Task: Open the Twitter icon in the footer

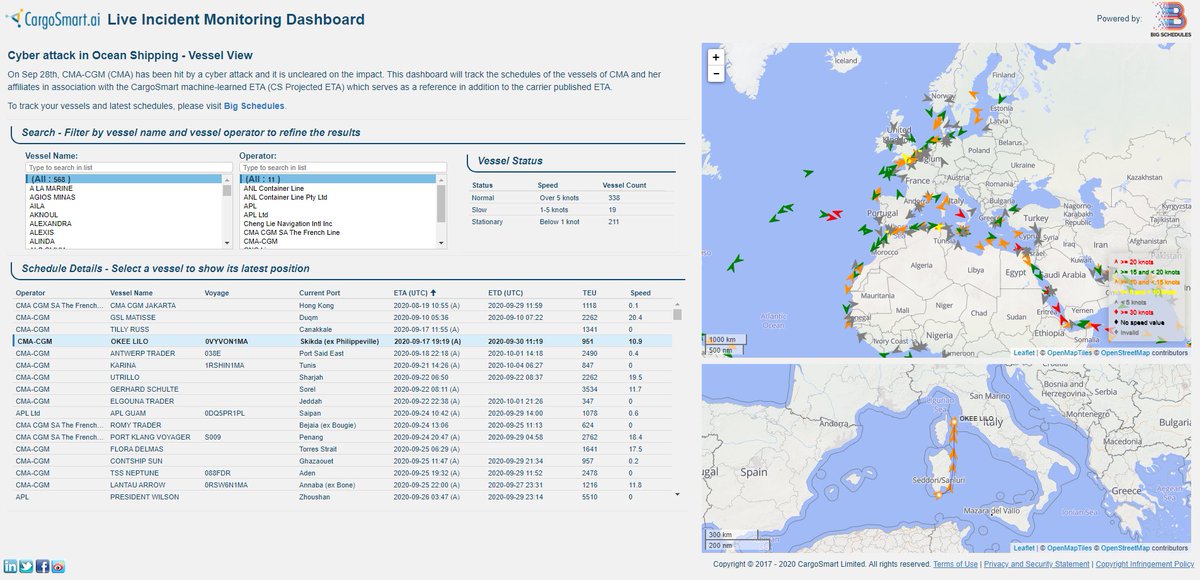Action: click(x=26, y=566)
